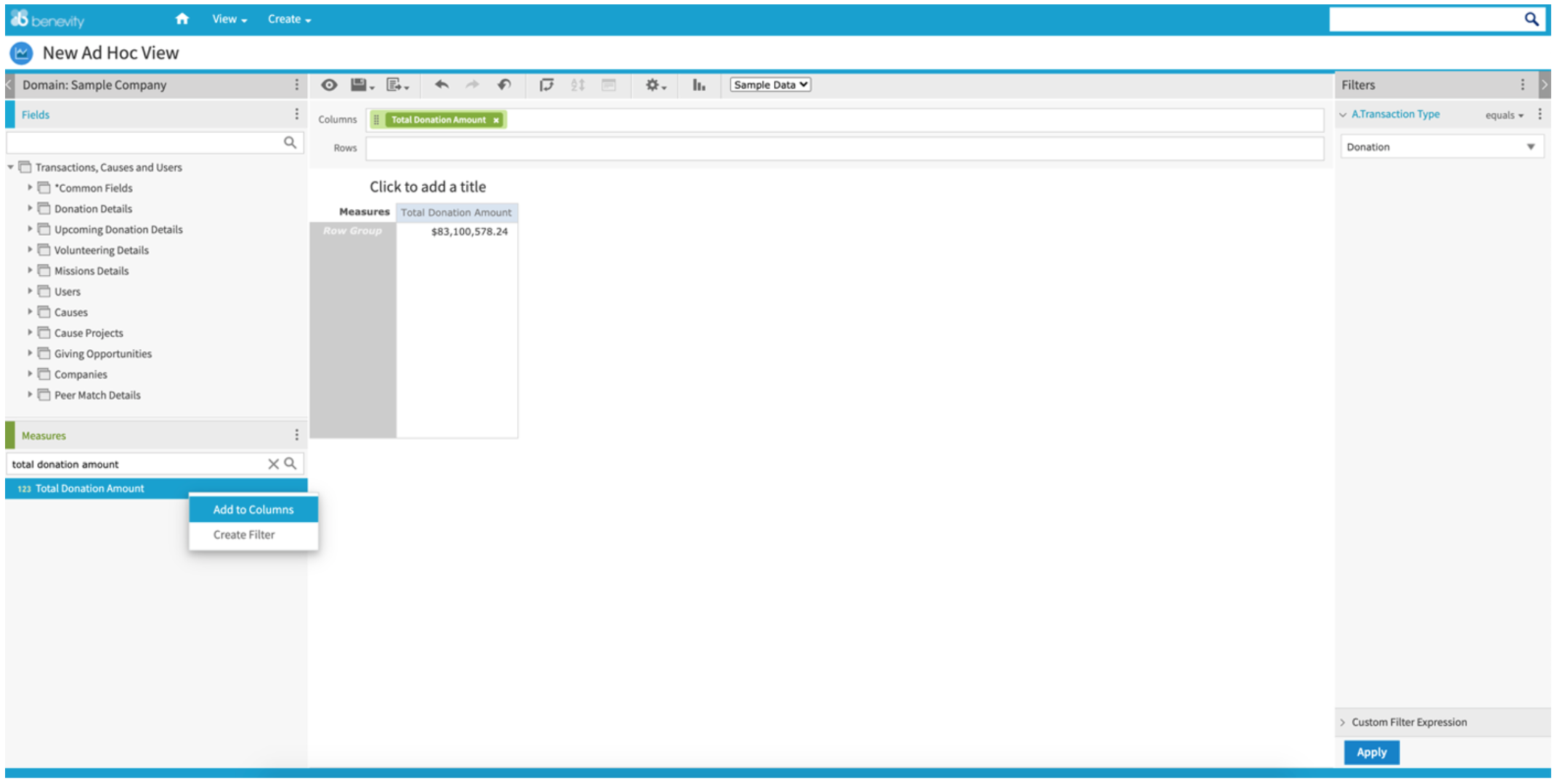
Task: Expand the Custom Filter Expression section
Action: [1343, 722]
